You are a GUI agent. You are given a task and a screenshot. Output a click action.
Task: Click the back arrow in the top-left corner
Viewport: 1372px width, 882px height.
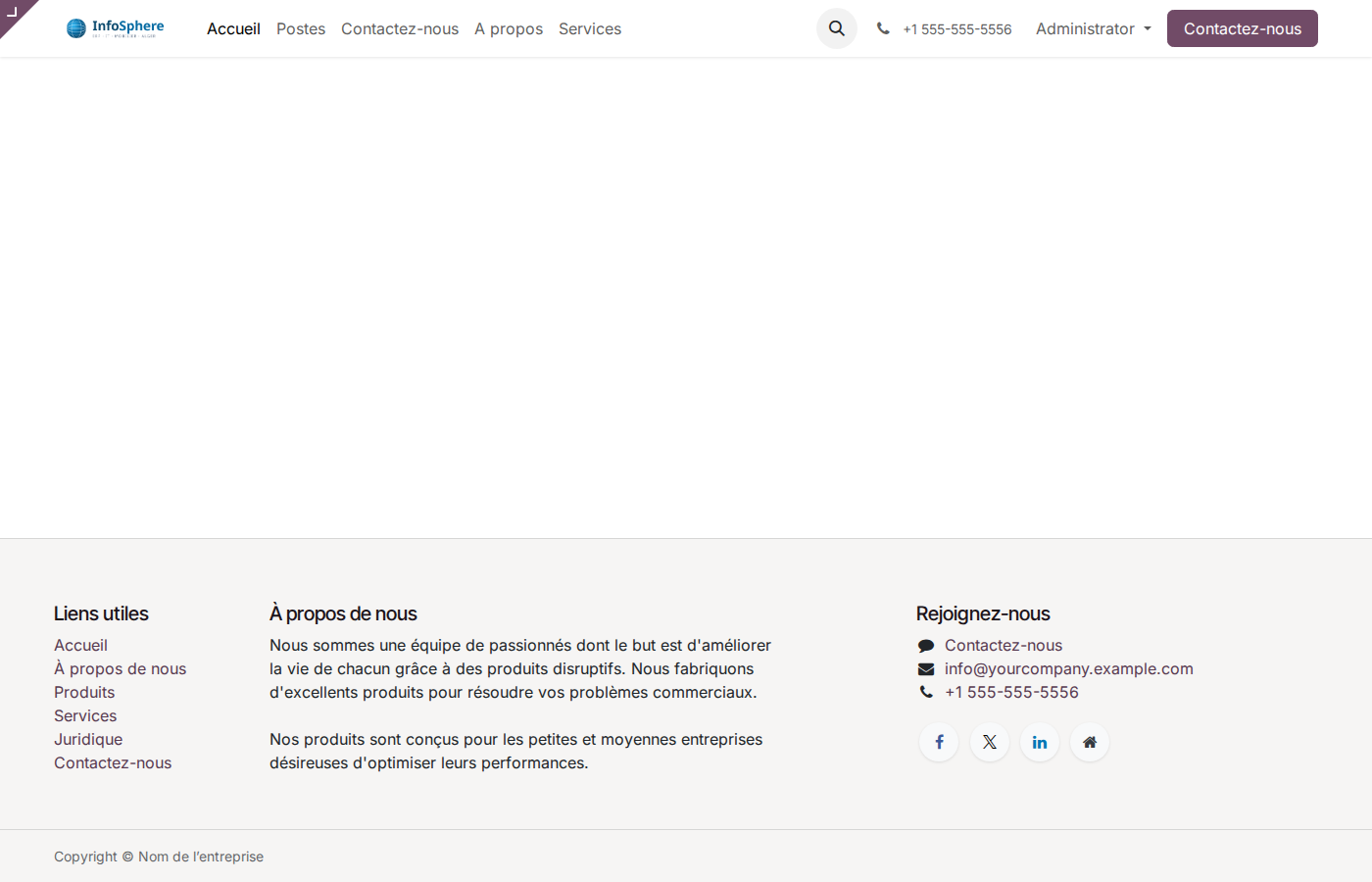14,14
